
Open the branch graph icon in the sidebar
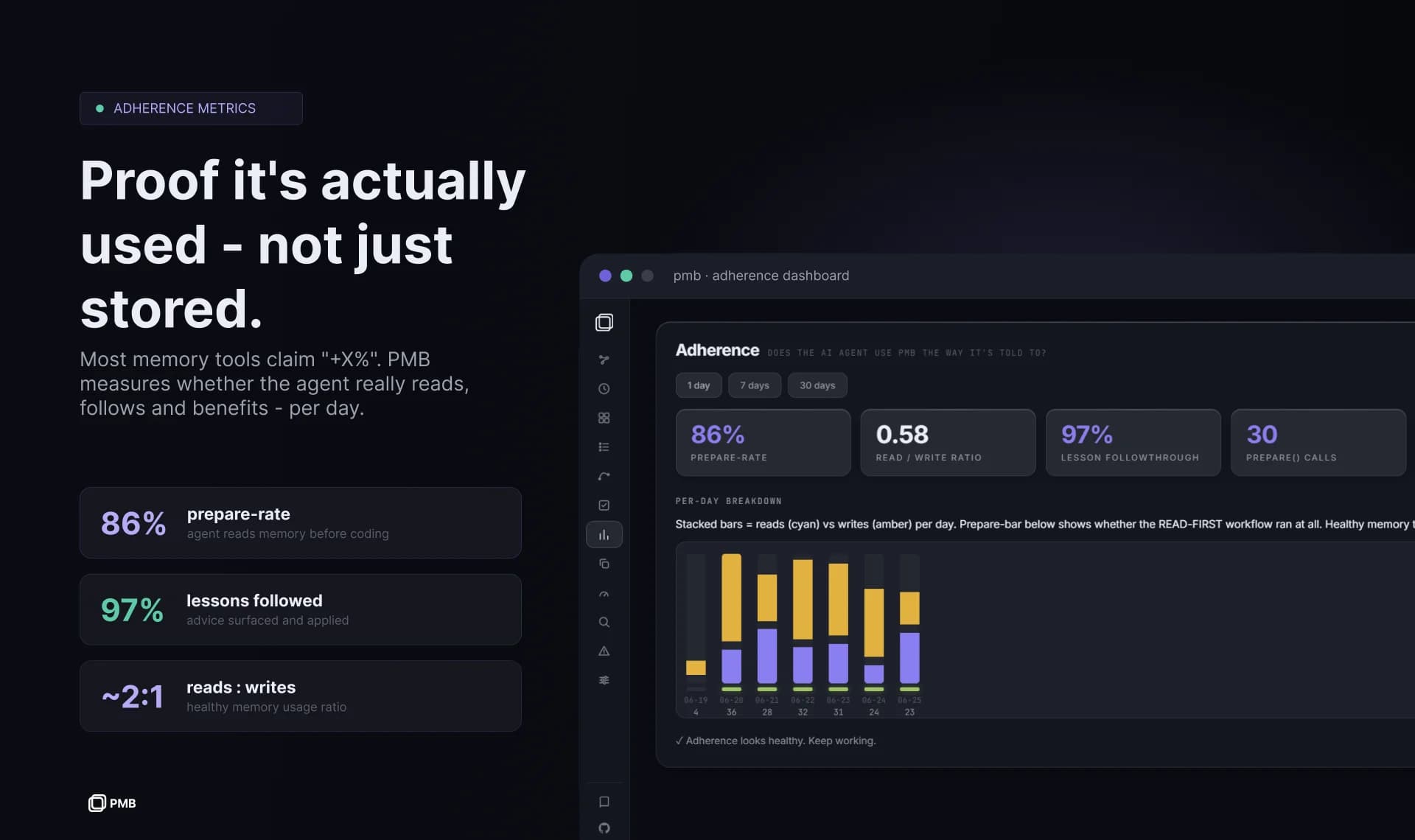pos(604,360)
